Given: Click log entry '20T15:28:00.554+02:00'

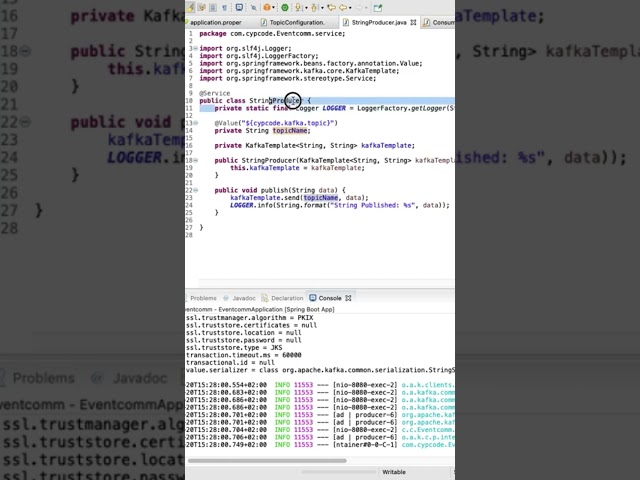Looking at the screenshot, I should (227, 385).
